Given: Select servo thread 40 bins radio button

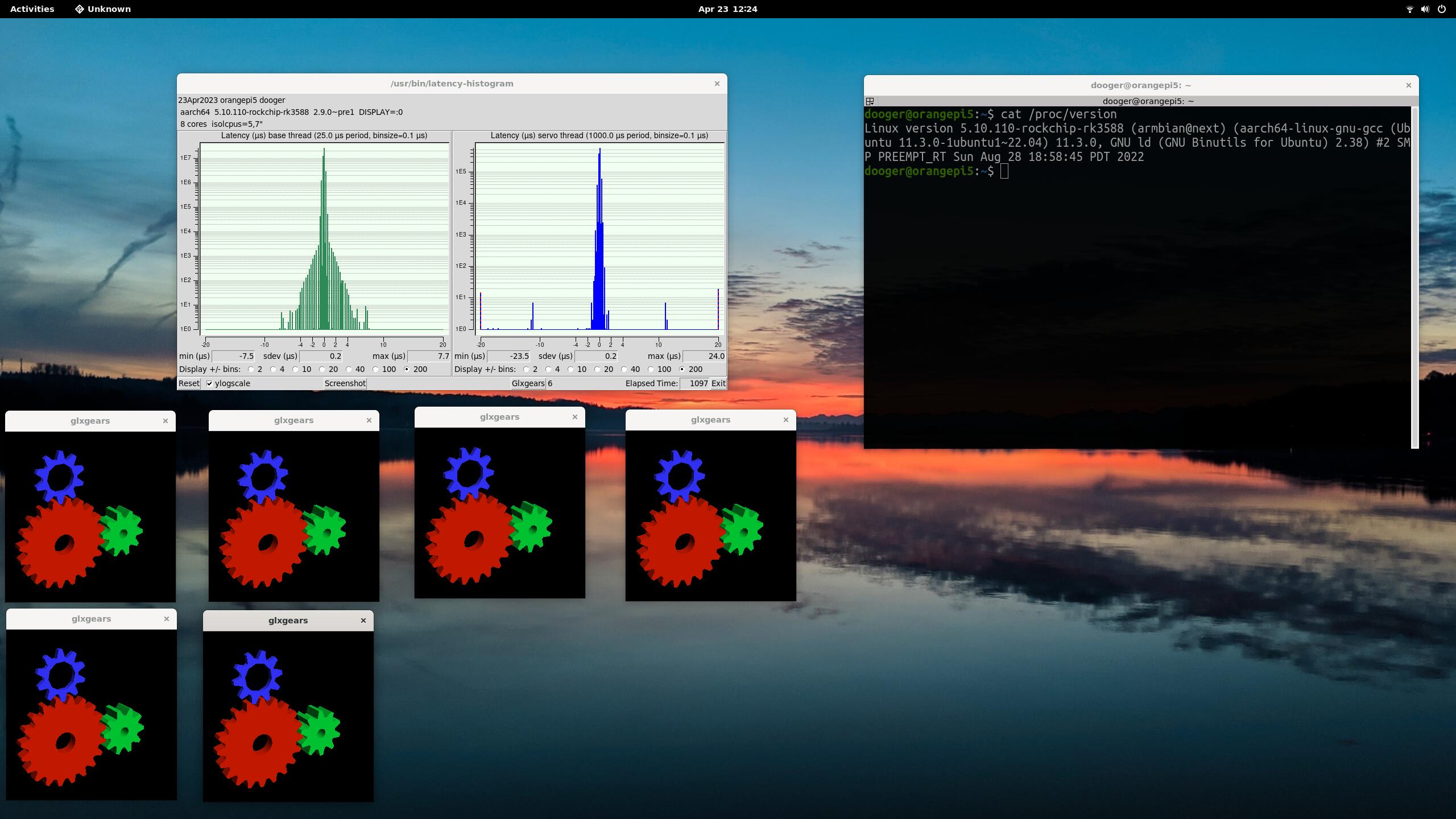Looking at the screenshot, I should click(624, 369).
